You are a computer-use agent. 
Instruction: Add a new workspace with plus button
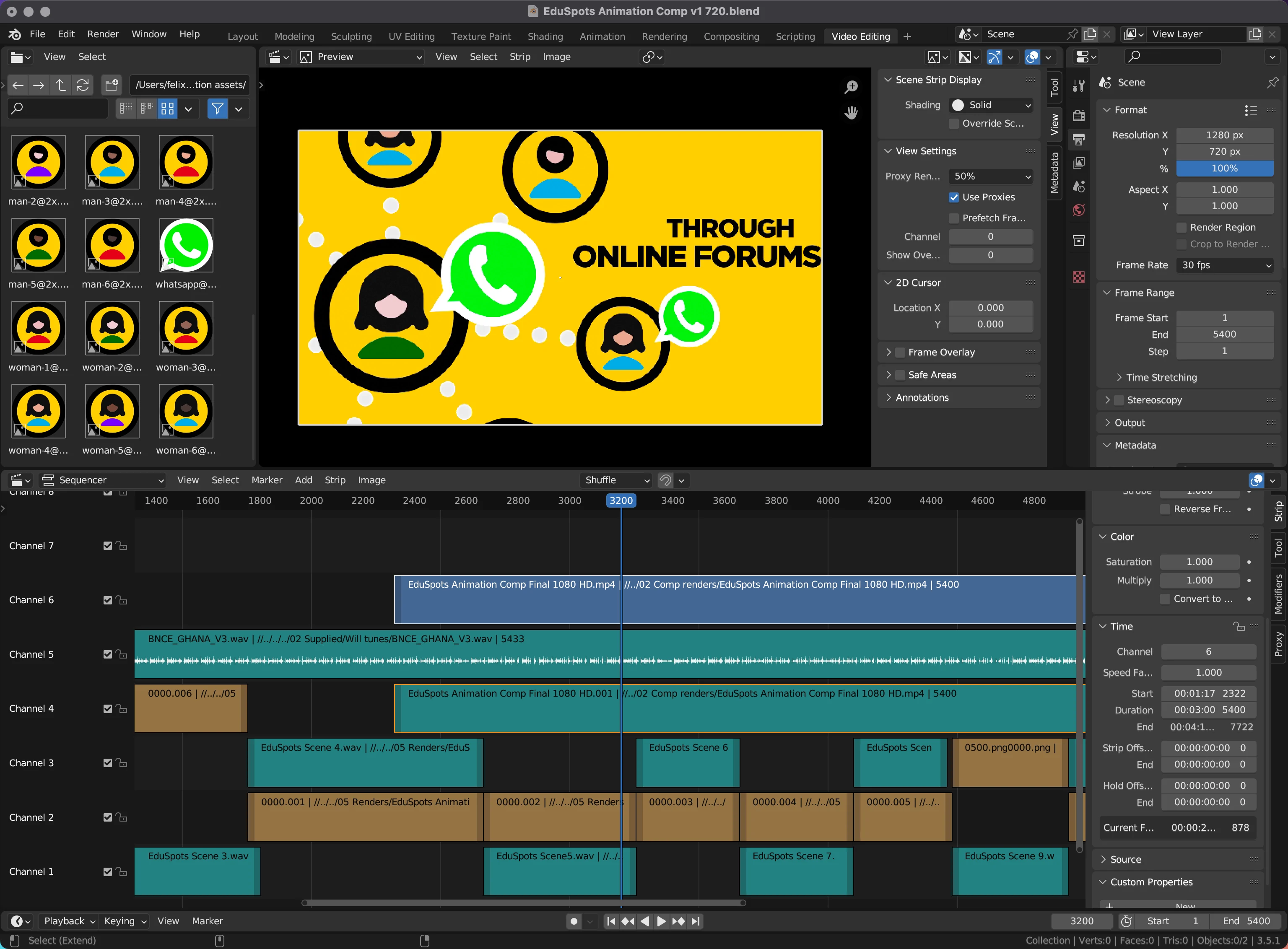click(x=907, y=36)
